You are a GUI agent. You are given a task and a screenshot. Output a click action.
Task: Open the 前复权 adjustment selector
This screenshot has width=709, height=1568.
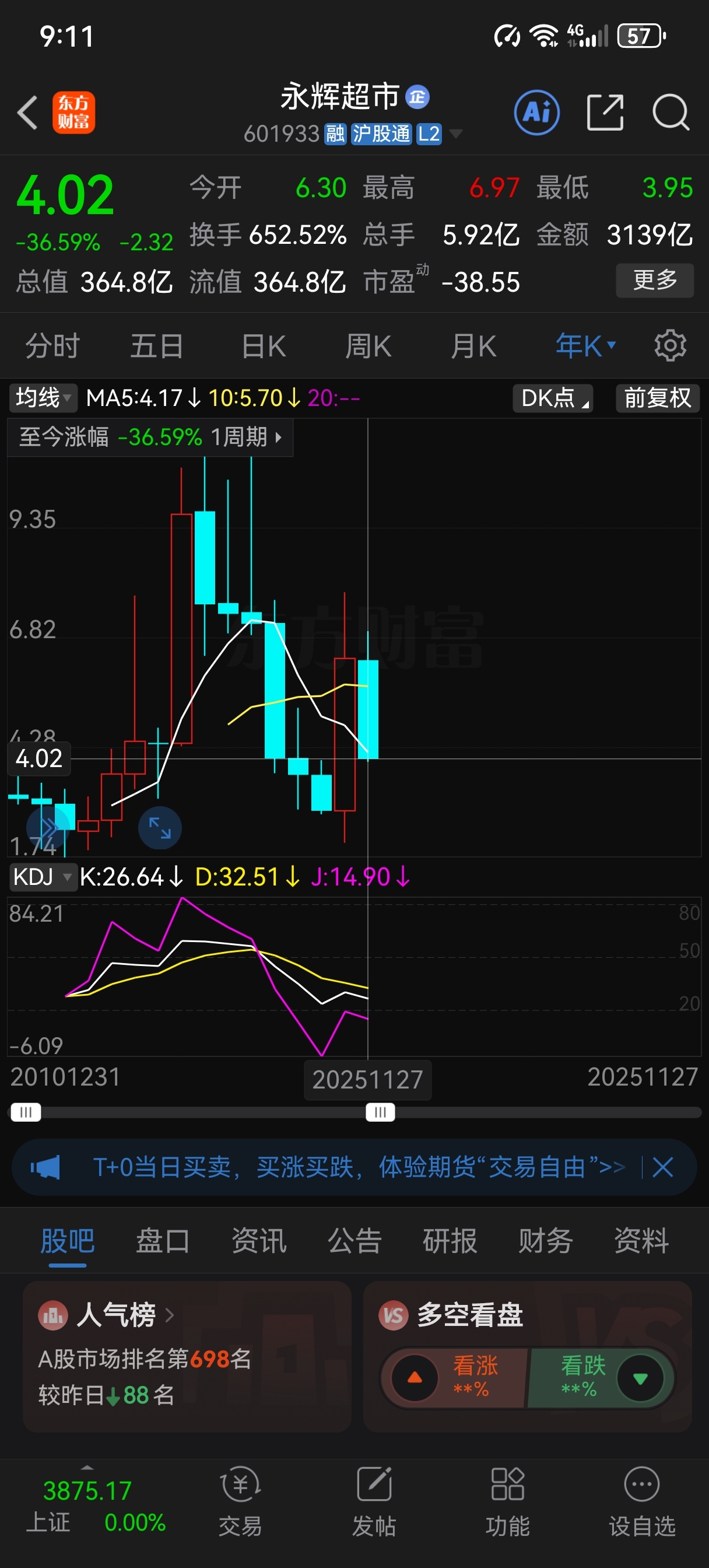(x=658, y=398)
